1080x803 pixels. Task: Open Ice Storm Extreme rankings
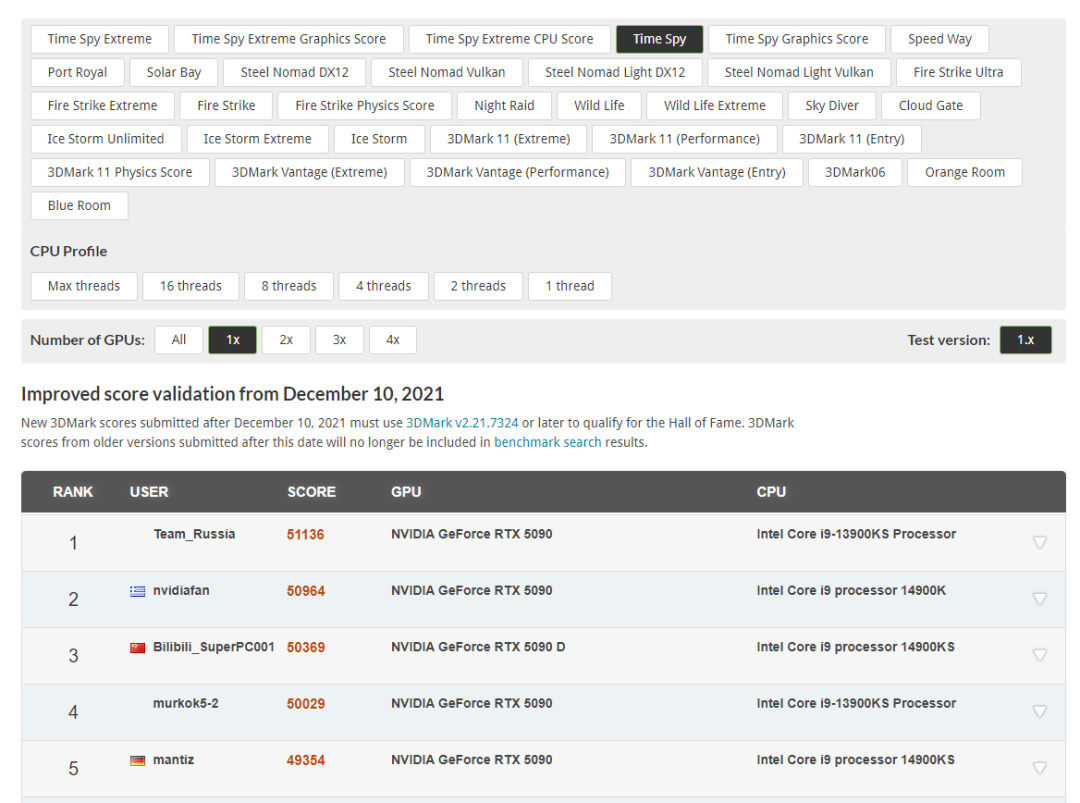pyautogui.click(x=257, y=139)
